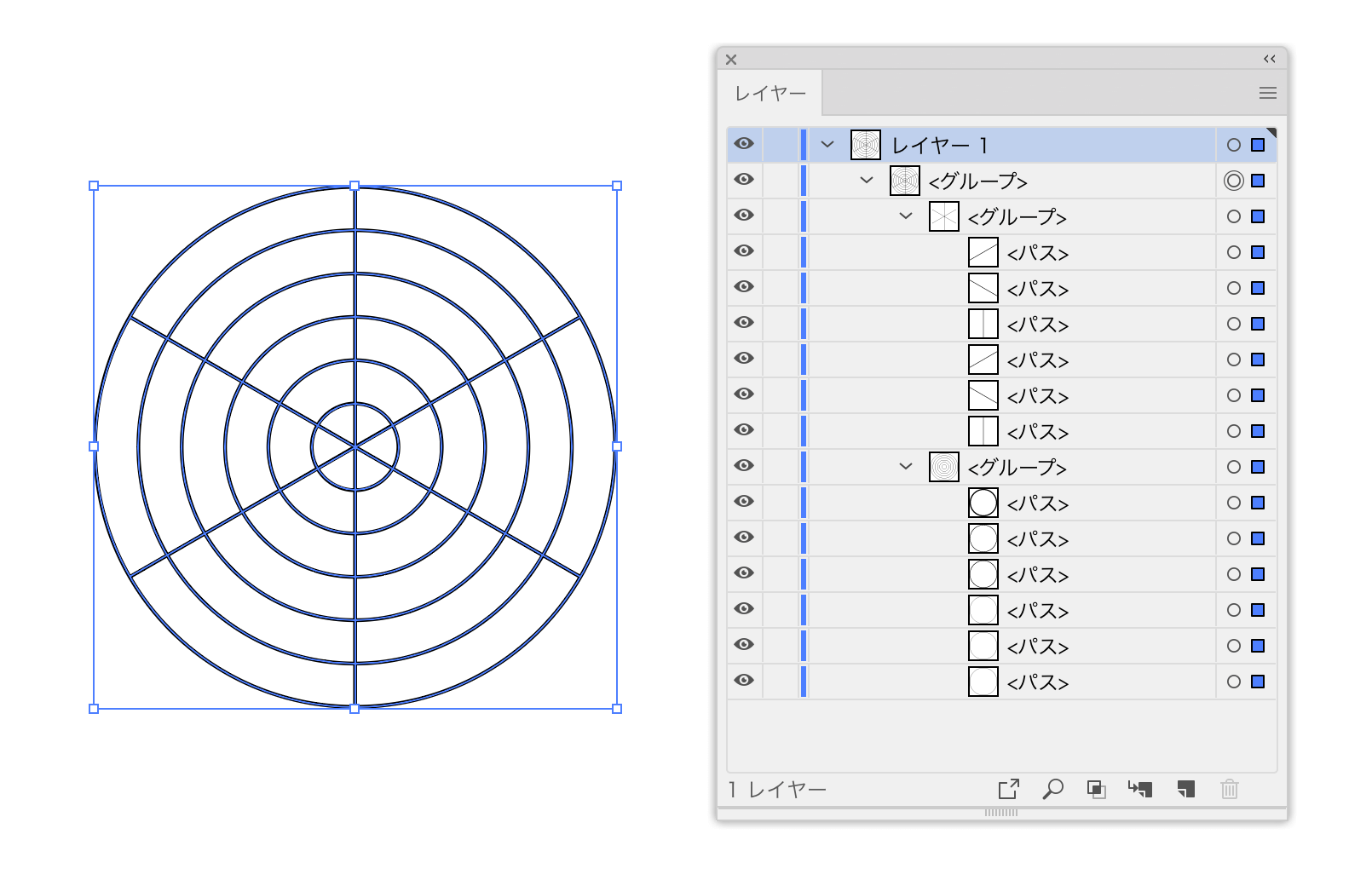Collapse the outermost <グループ> chevron
Screen dimensions: 1372x886
coord(867,181)
